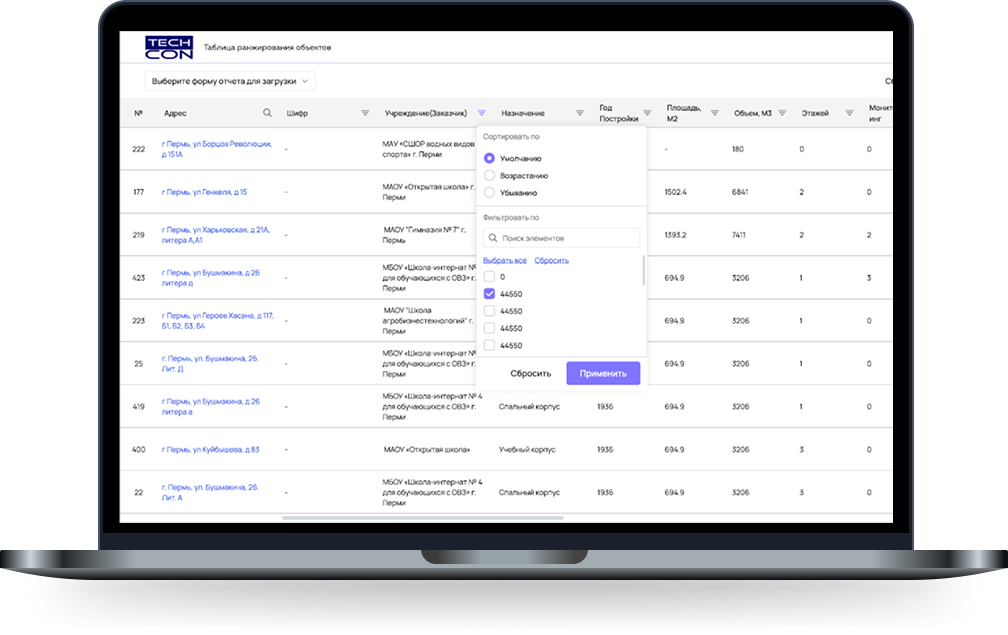
Task: Click the filter list vertical scrollbar
Action: tap(644, 270)
